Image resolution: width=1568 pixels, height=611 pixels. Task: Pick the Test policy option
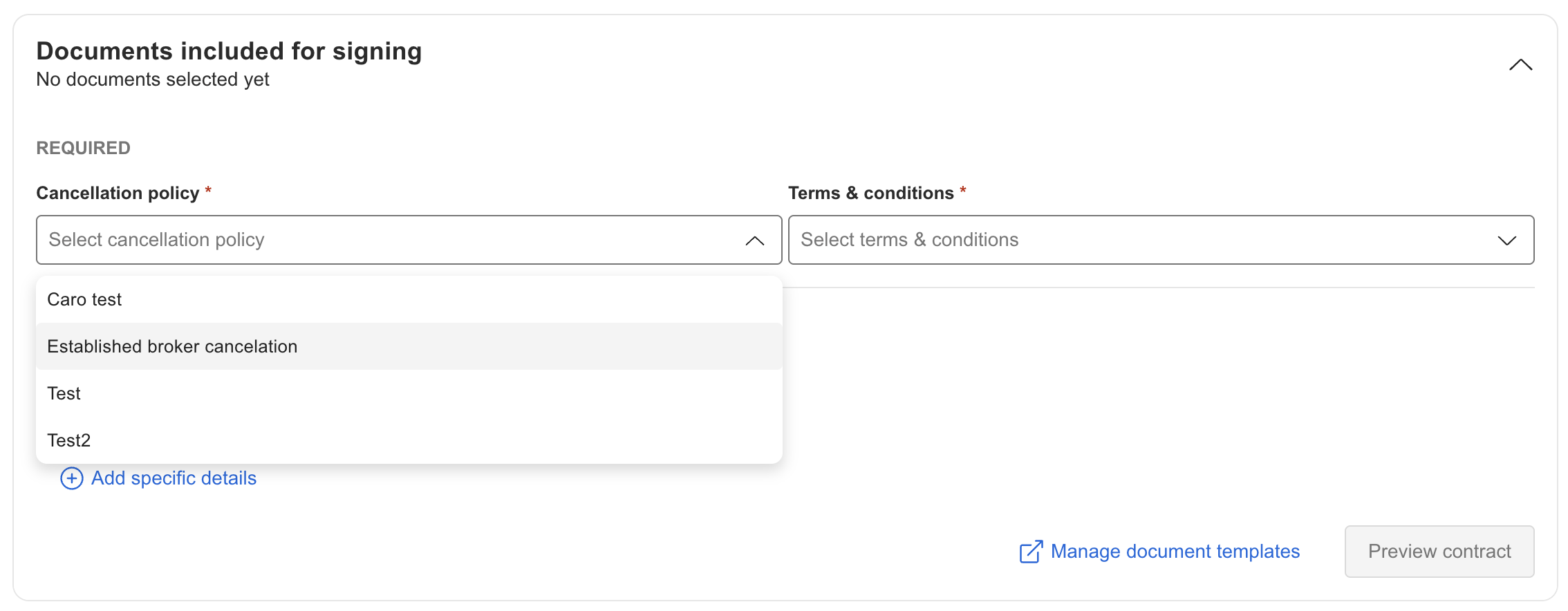pos(409,393)
